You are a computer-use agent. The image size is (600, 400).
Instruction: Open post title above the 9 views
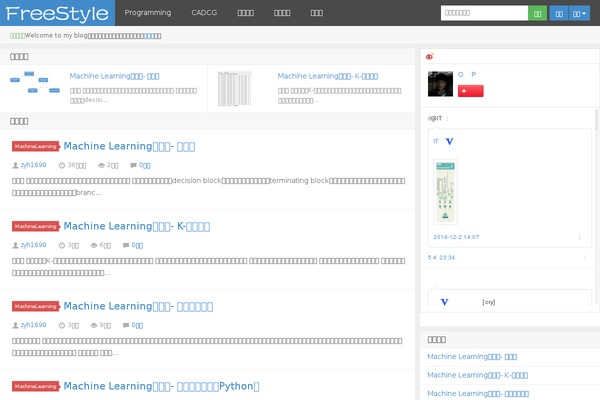pos(138,306)
